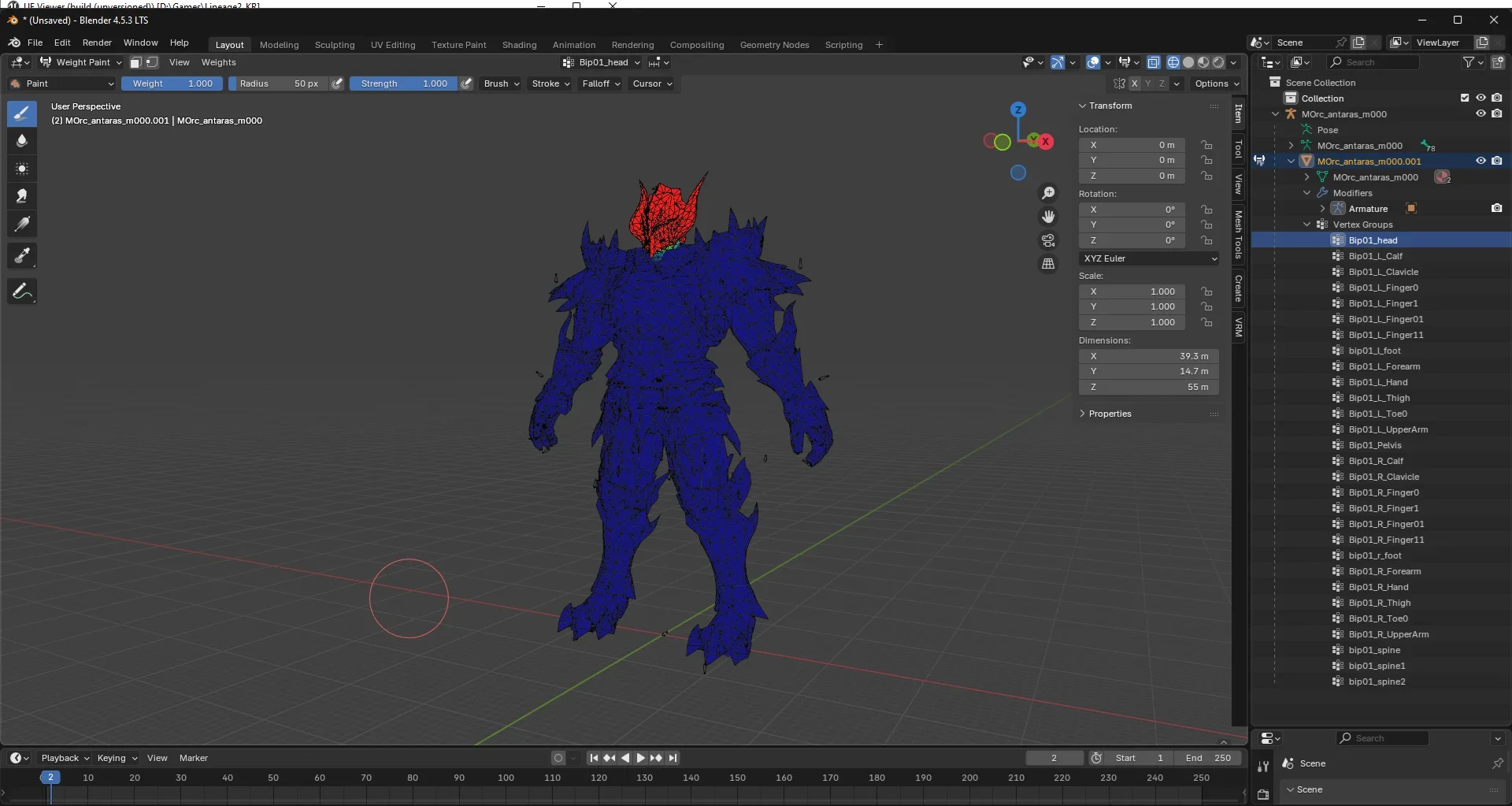Toggle camera view icon
Screen dimensions: 1512x806
(1048, 240)
